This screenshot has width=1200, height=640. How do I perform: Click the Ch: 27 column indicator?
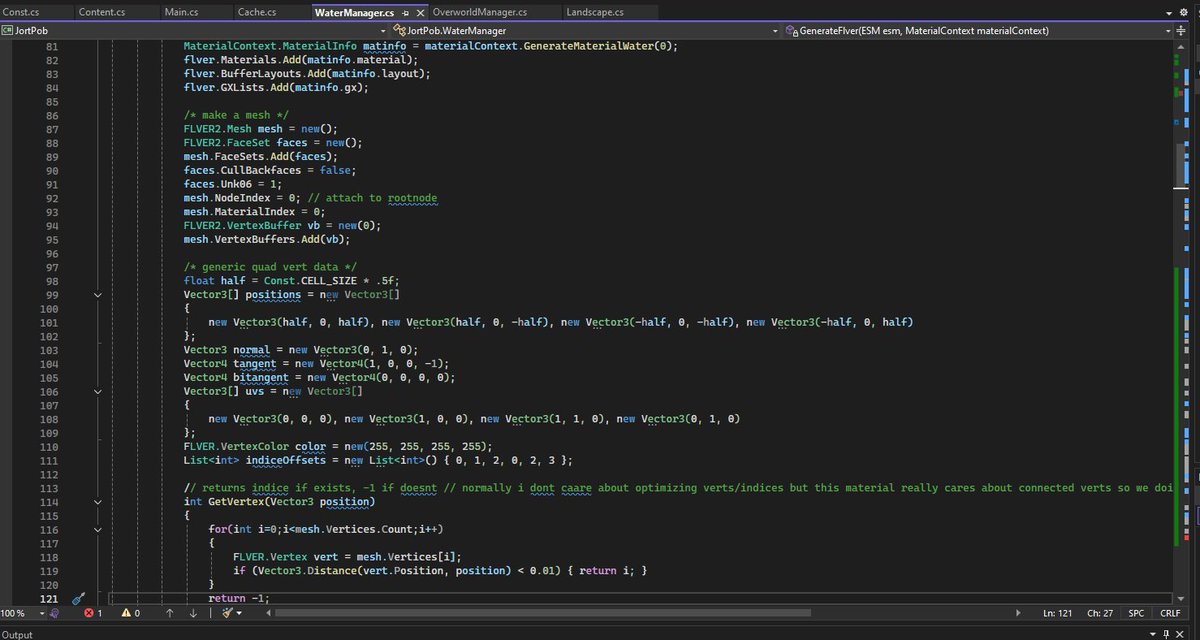[x=1101, y=613]
